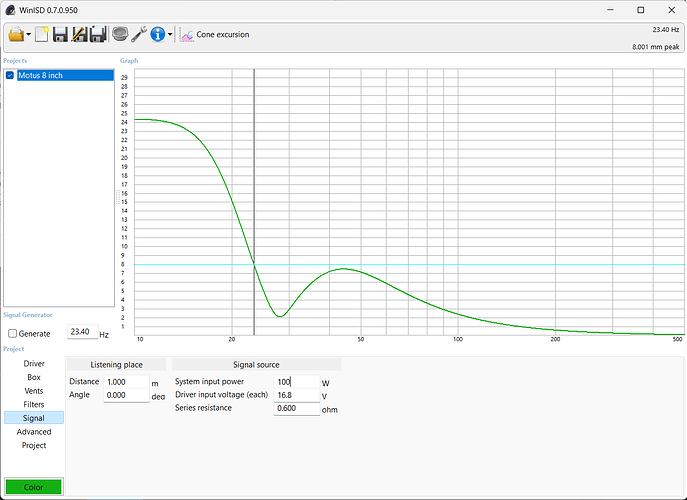Switch to the Driver tab
The width and height of the screenshot is (687, 500).
[x=34, y=364]
